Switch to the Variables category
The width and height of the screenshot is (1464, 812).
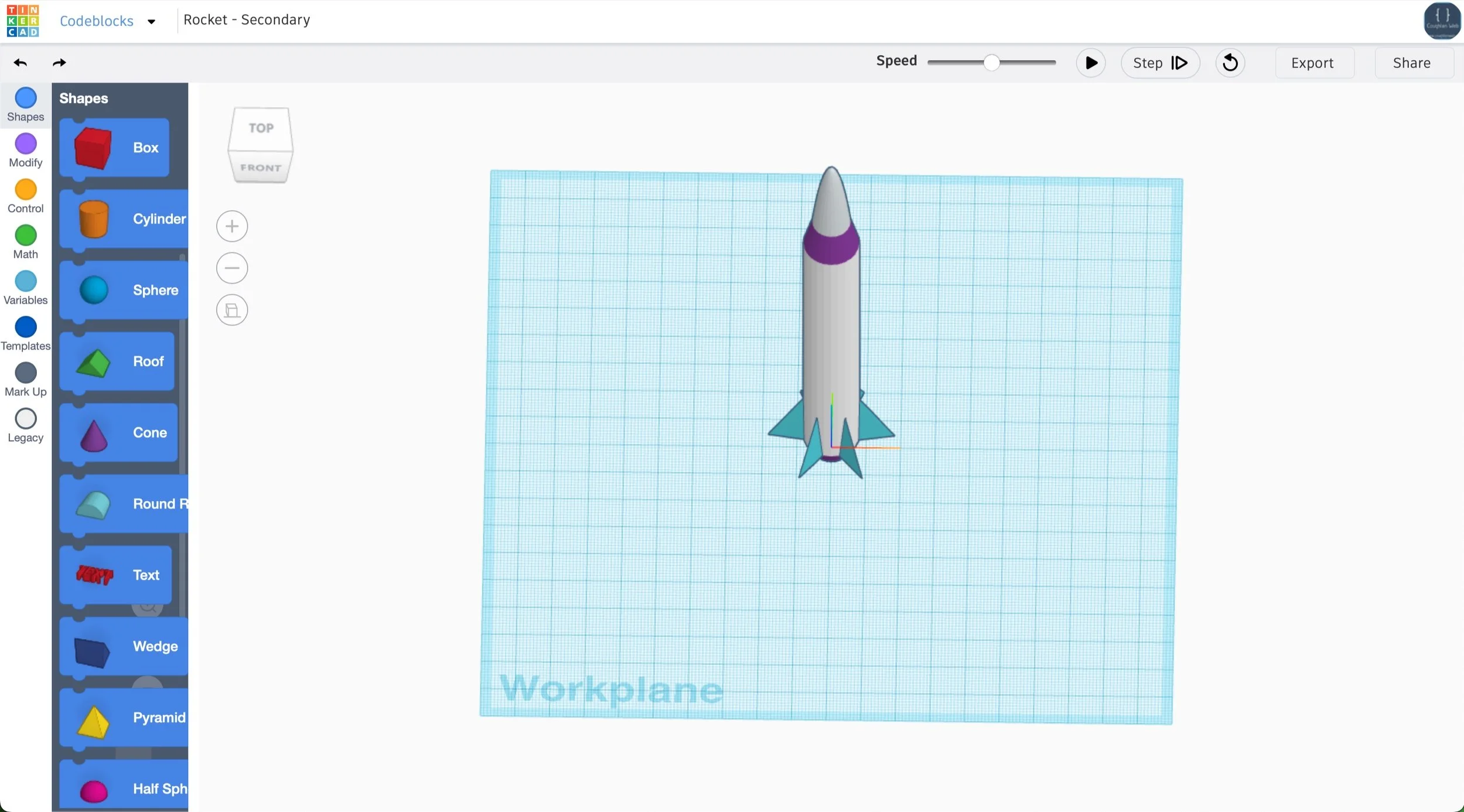(x=26, y=288)
